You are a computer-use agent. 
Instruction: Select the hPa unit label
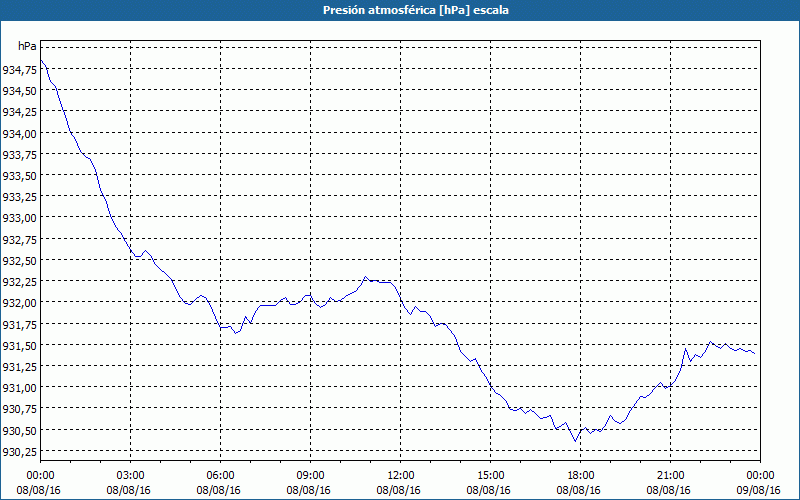(x=27, y=46)
